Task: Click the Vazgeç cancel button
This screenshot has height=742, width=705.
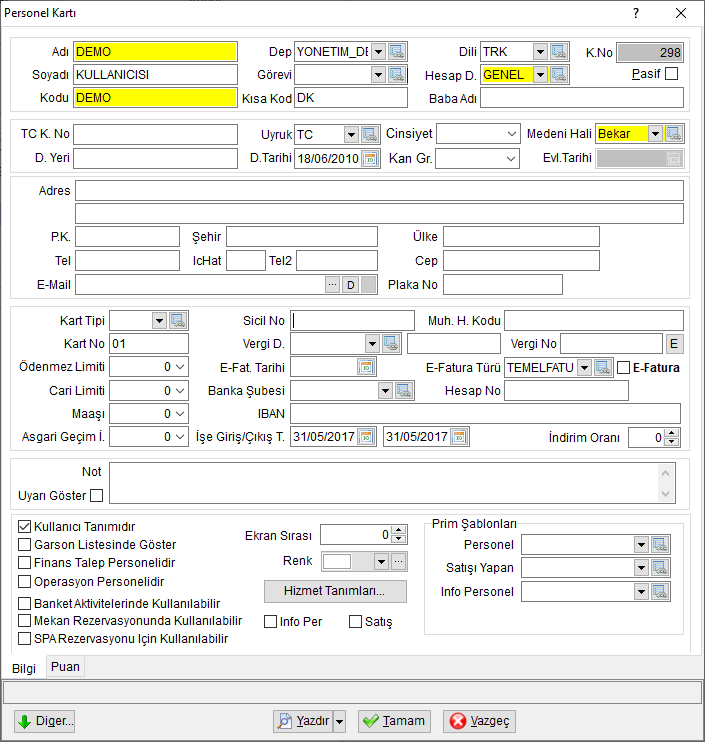Action: click(x=479, y=721)
